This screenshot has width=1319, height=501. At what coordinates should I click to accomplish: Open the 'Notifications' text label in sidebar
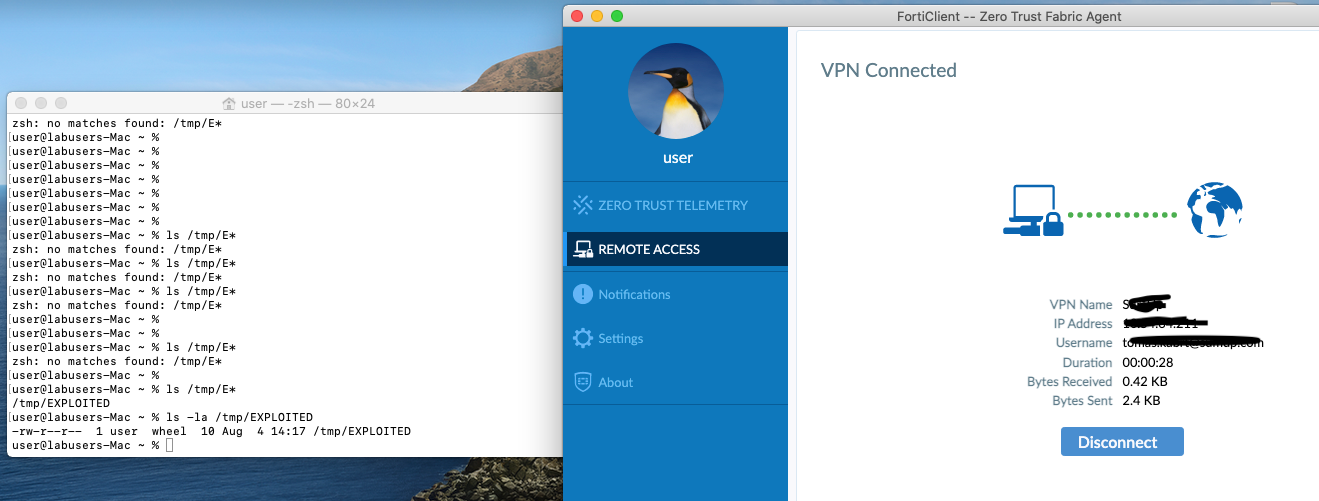[634, 294]
